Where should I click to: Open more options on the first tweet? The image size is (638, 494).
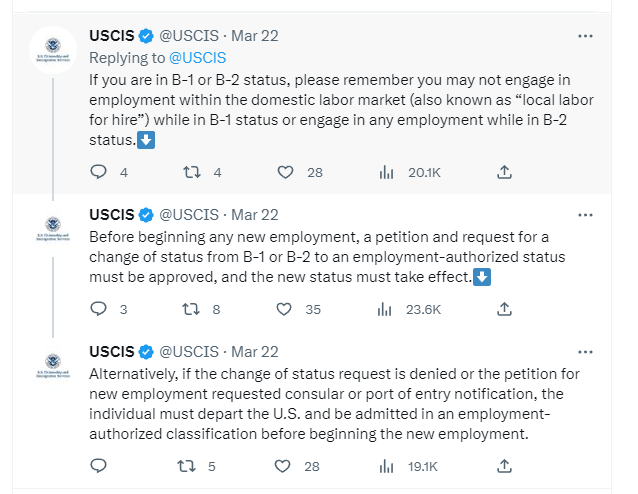[x=587, y=36]
